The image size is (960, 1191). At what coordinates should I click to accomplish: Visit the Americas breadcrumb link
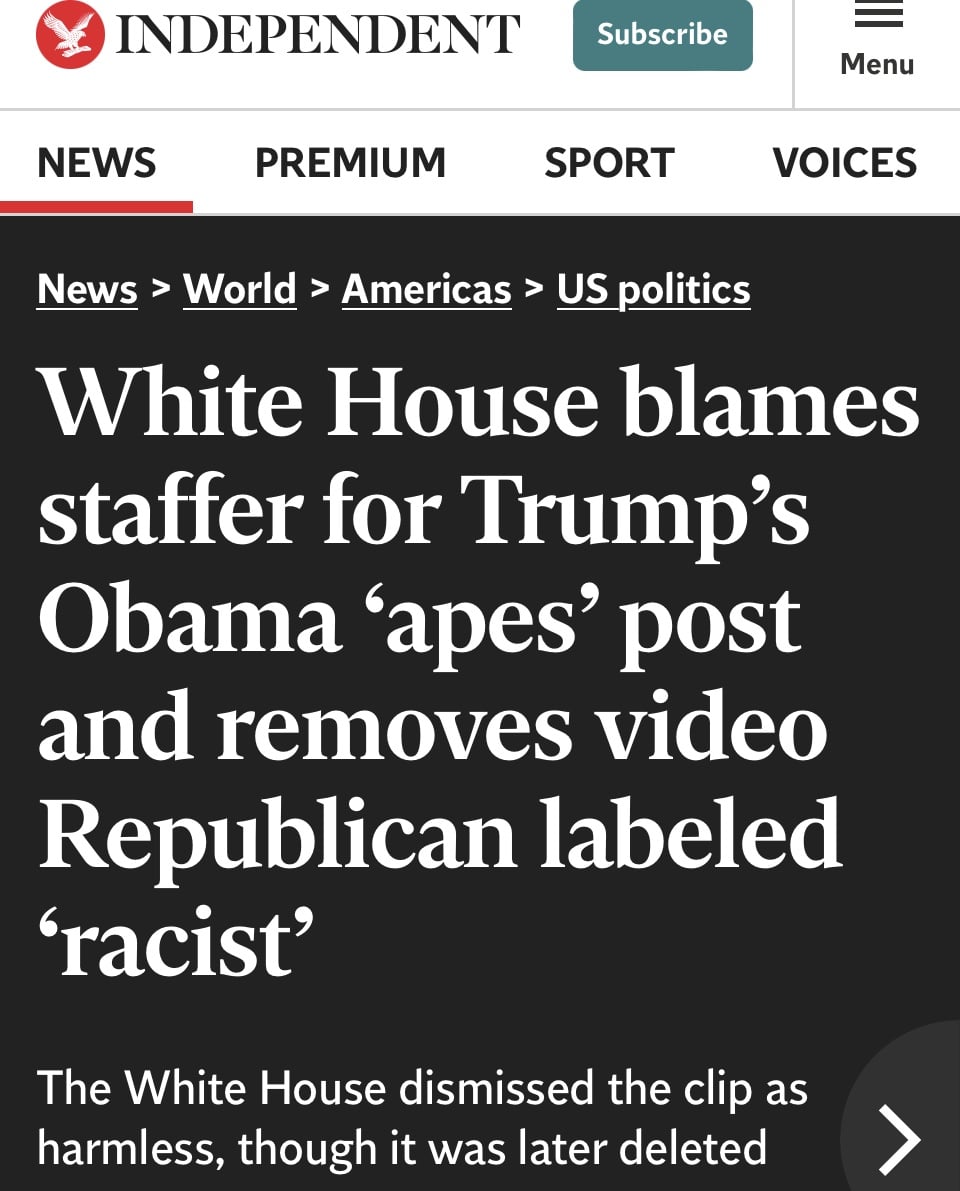point(426,289)
